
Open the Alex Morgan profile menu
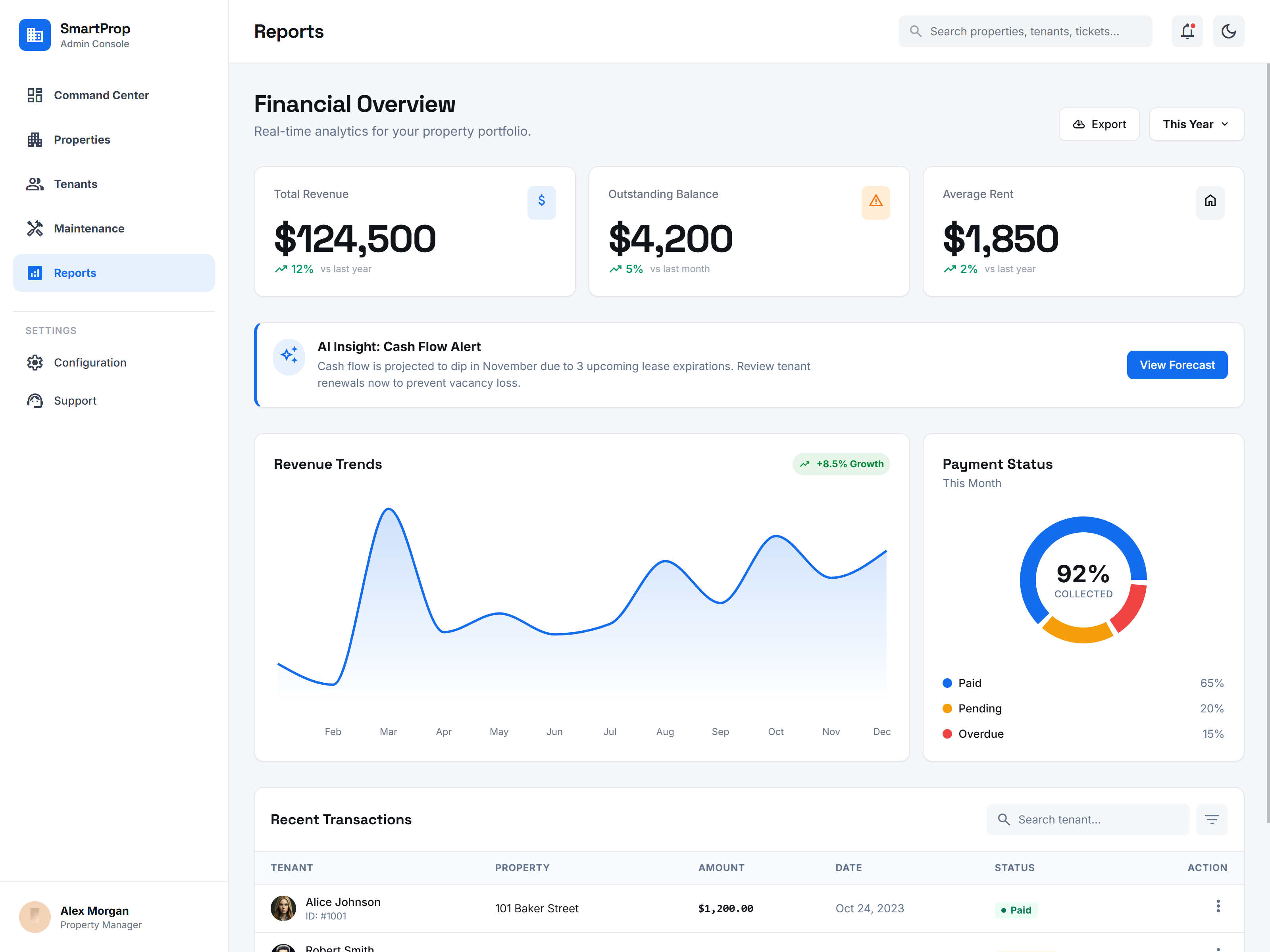tap(81, 916)
